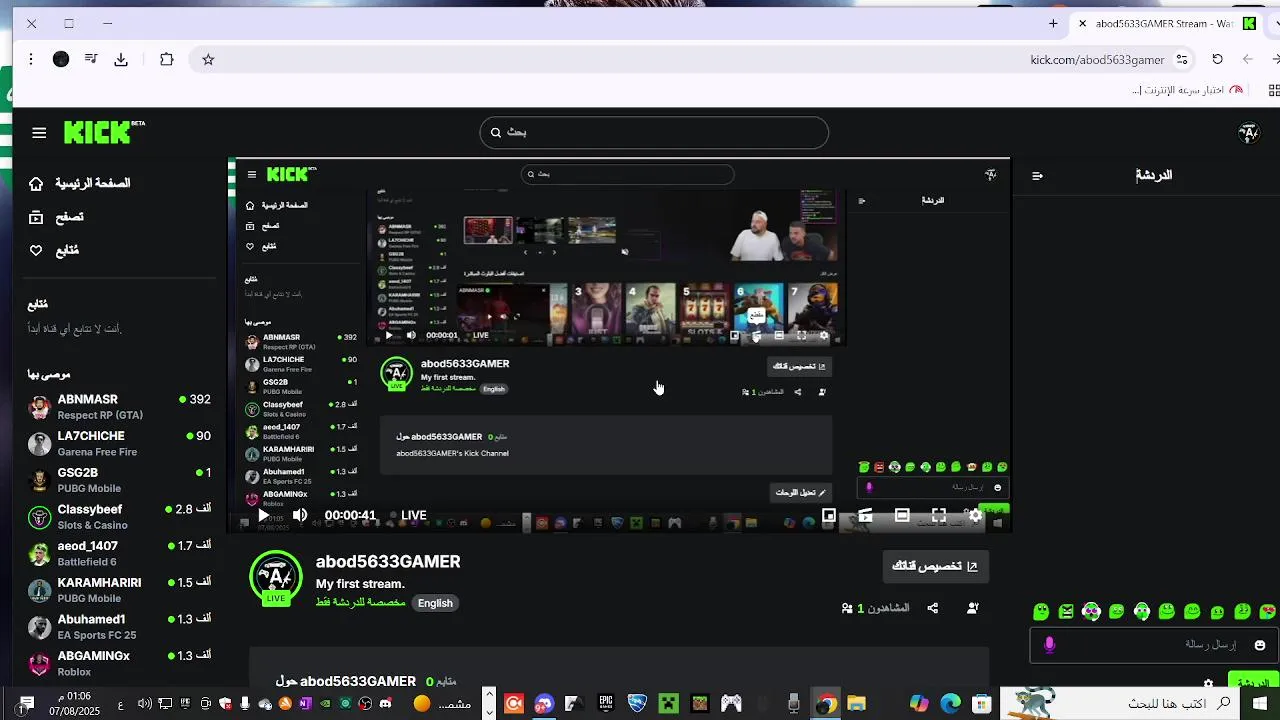Bookmark page with the star icon
The image size is (1280, 720).
click(208, 60)
